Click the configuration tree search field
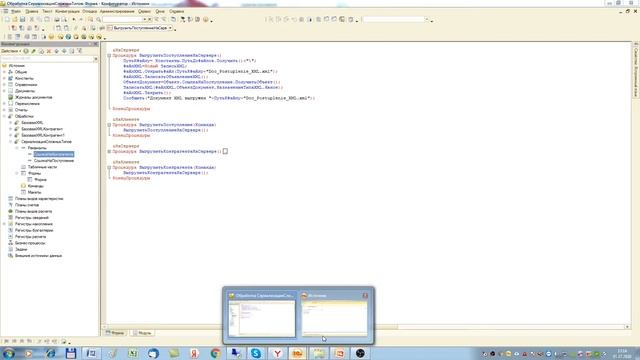Viewport: 640px width, 360px height. pyautogui.click(x=47, y=59)
